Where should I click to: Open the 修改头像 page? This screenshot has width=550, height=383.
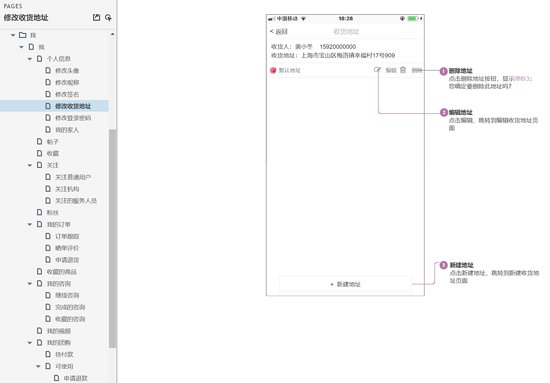[67, 71]
